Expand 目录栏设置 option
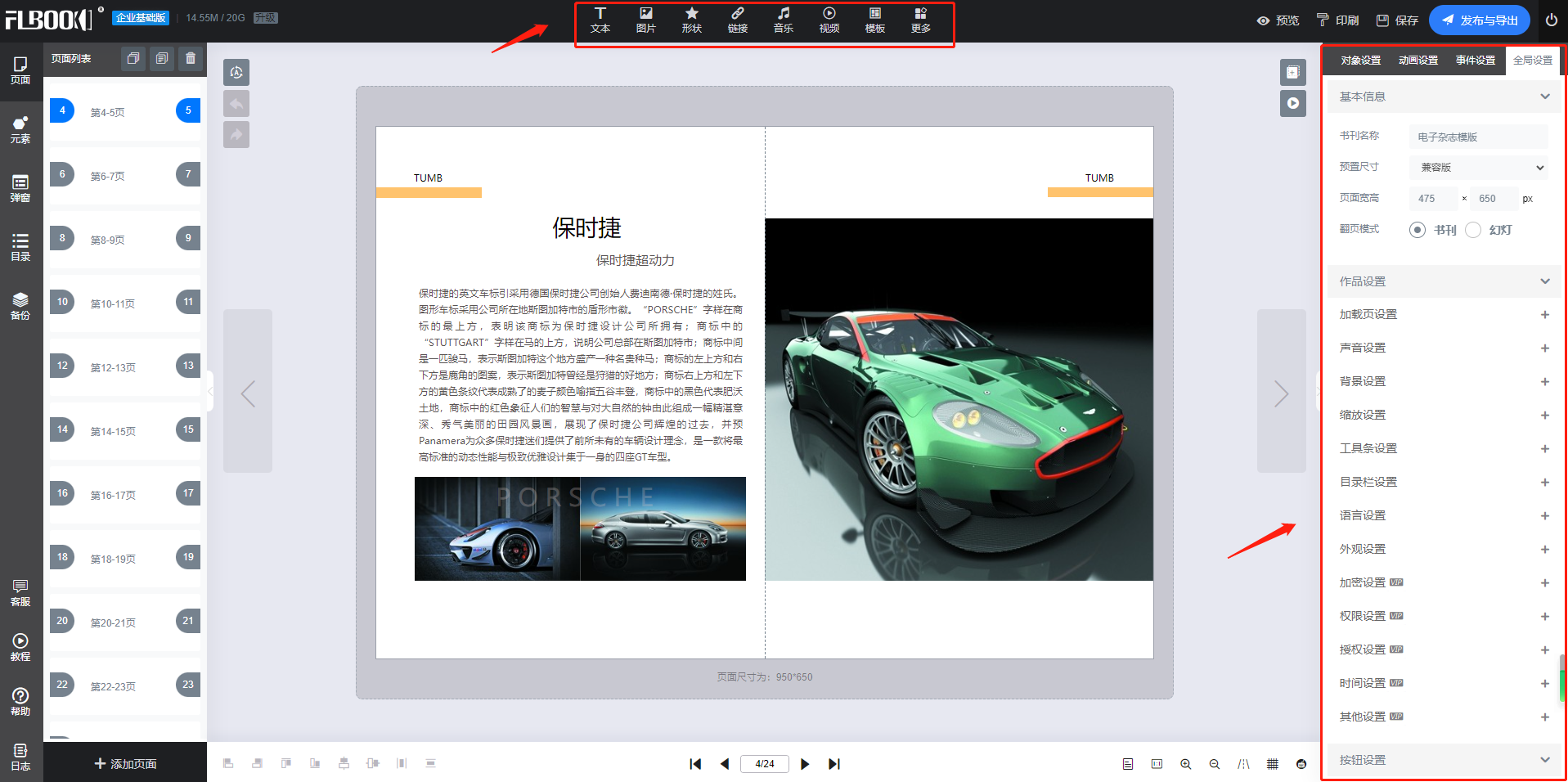This screenshot has width=1568, height=782. tap(1545, 483)
